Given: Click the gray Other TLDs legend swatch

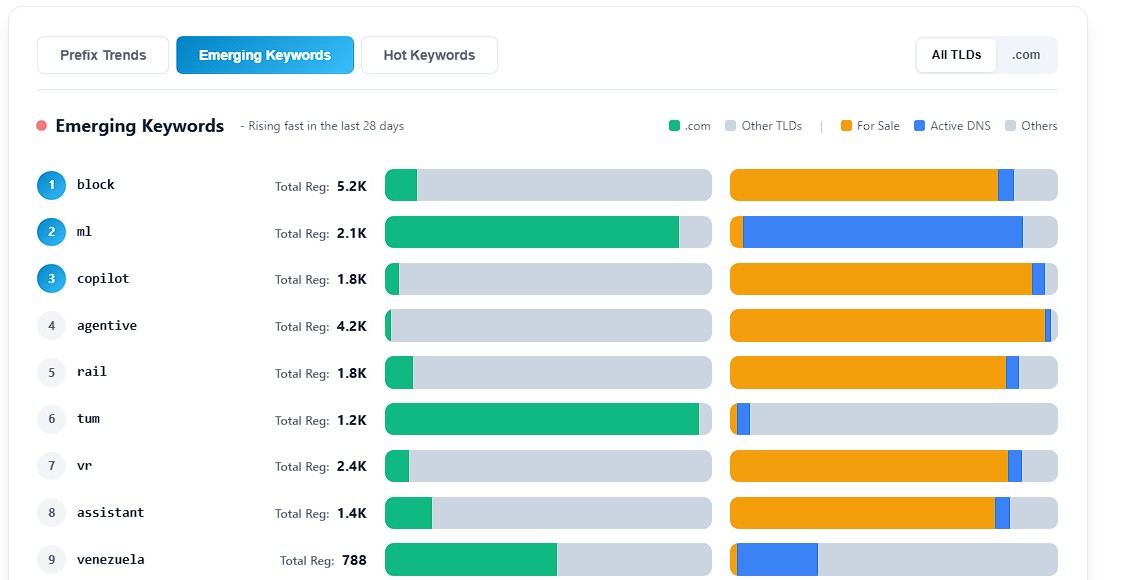Looking at the screenshot, I should pos(731,126).
